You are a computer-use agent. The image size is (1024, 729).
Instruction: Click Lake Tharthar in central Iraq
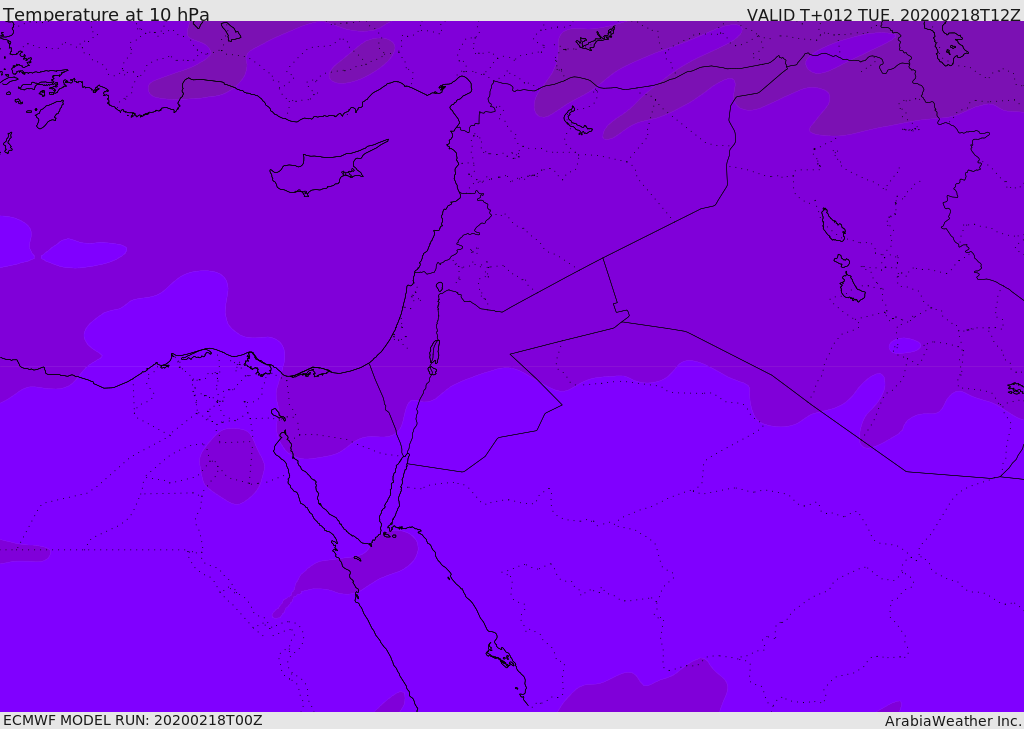832,226
